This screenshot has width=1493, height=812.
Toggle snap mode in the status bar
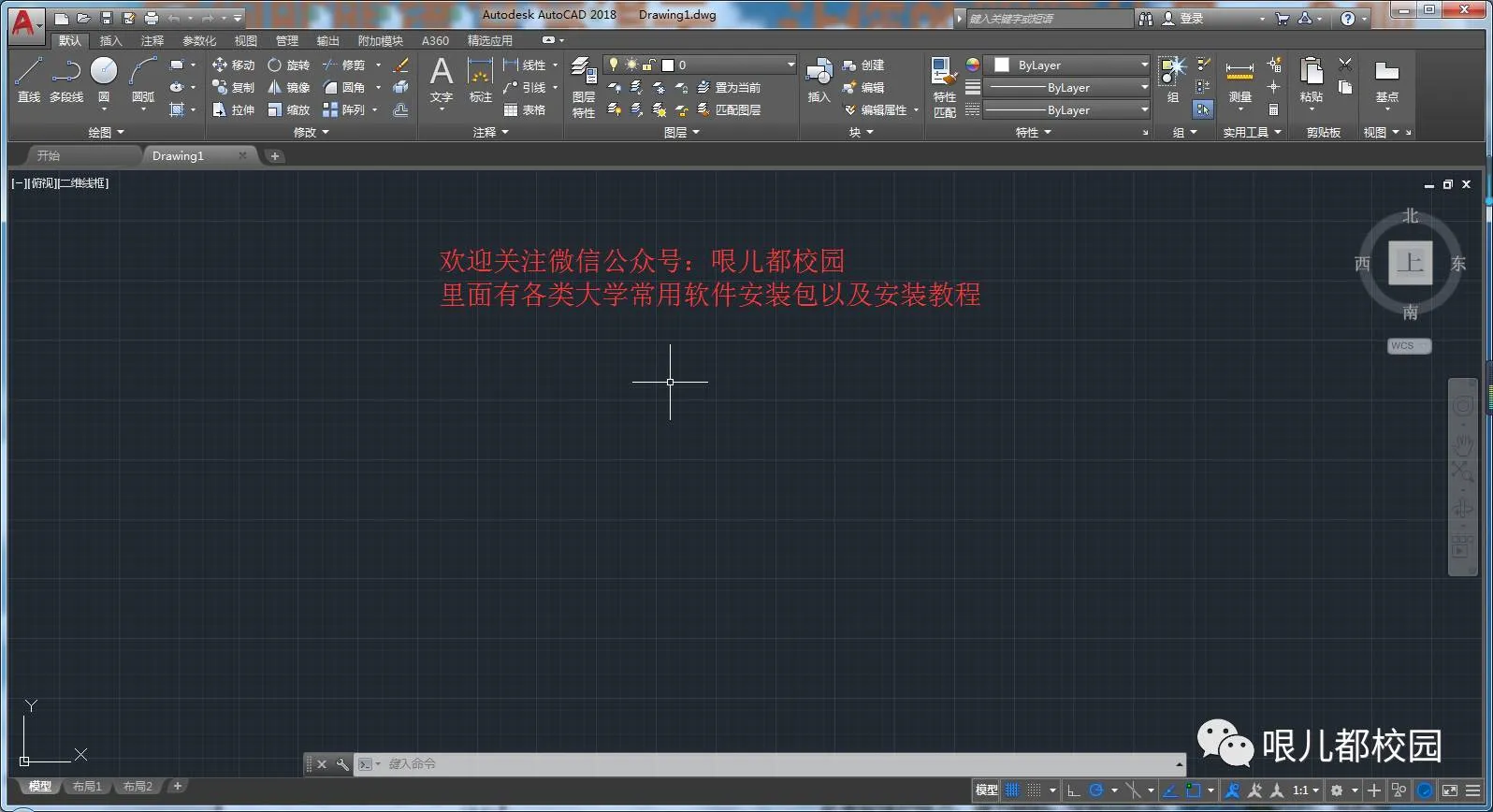click(x=1034, y=790)
